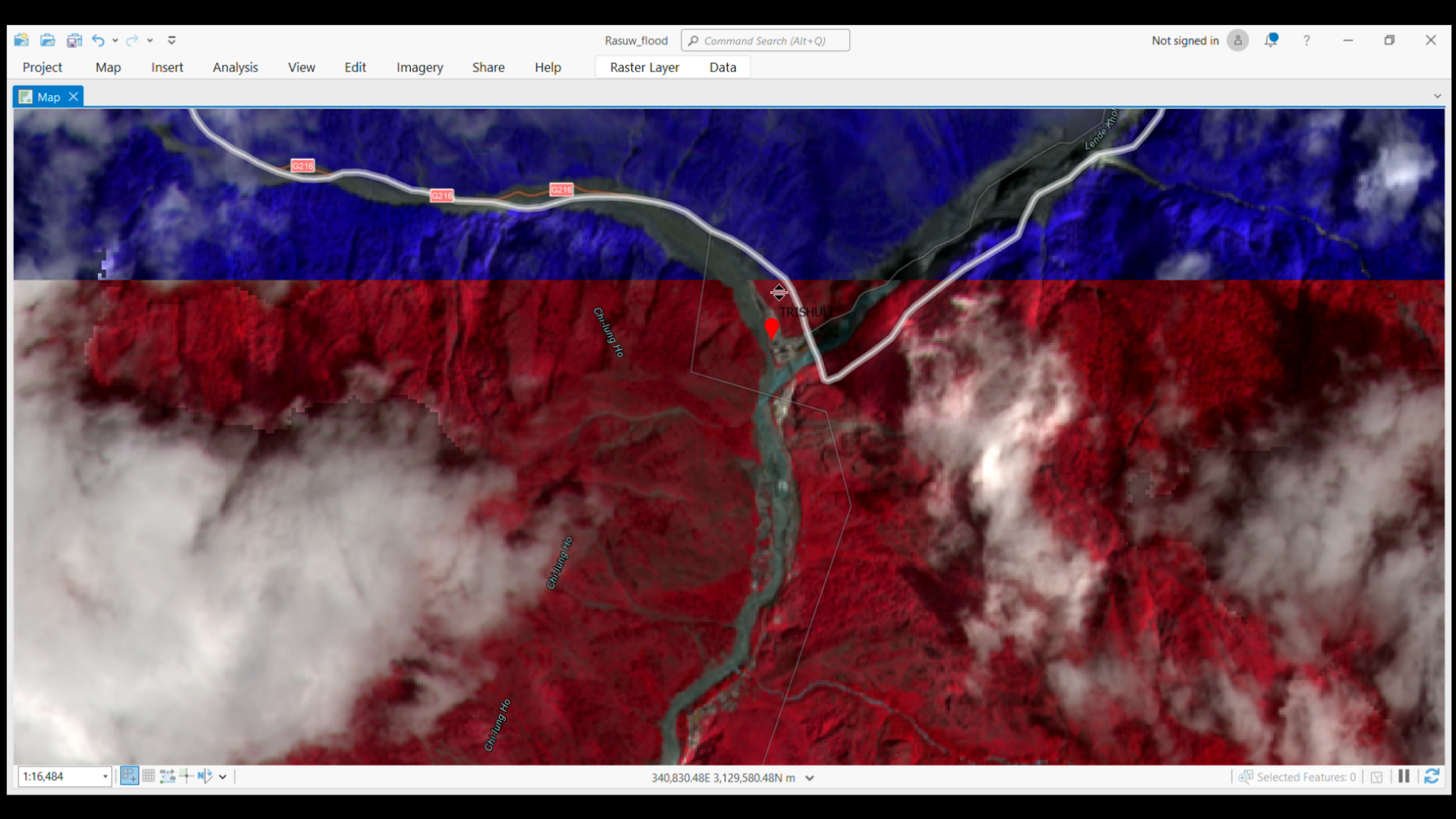Switch to the Raster Layer contextual tab
The image size is (1456, 819).
pyautogui.click(x=644, y=67)
